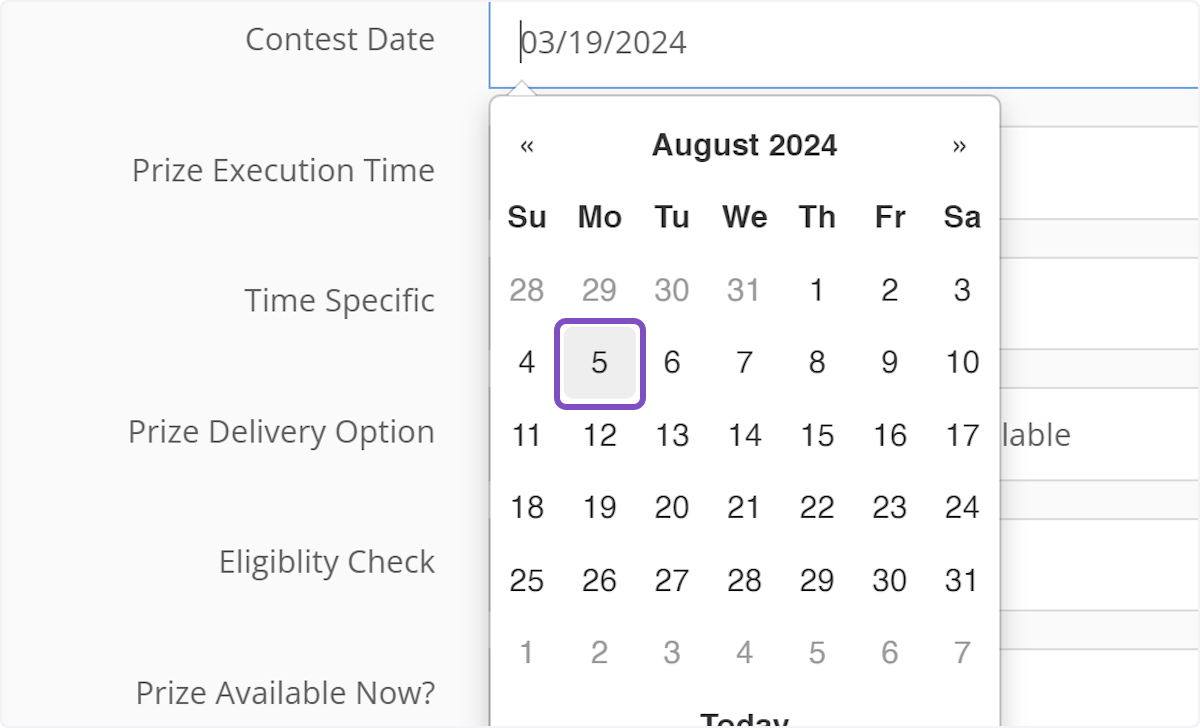Click the Time Specific label
This screenshot has height=728, width=1200.
338,299
